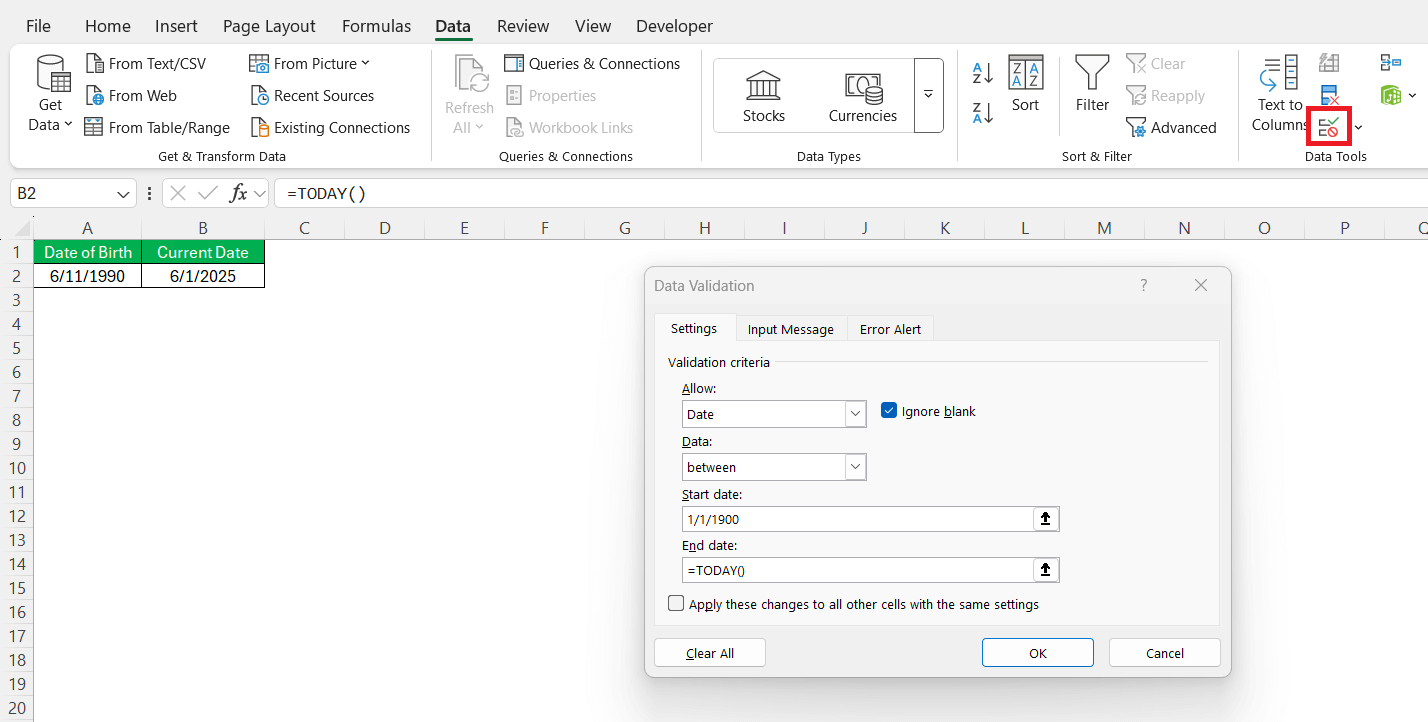Open Recent Sources
The height and width of the screenshot is (722, 1428).
312,96
